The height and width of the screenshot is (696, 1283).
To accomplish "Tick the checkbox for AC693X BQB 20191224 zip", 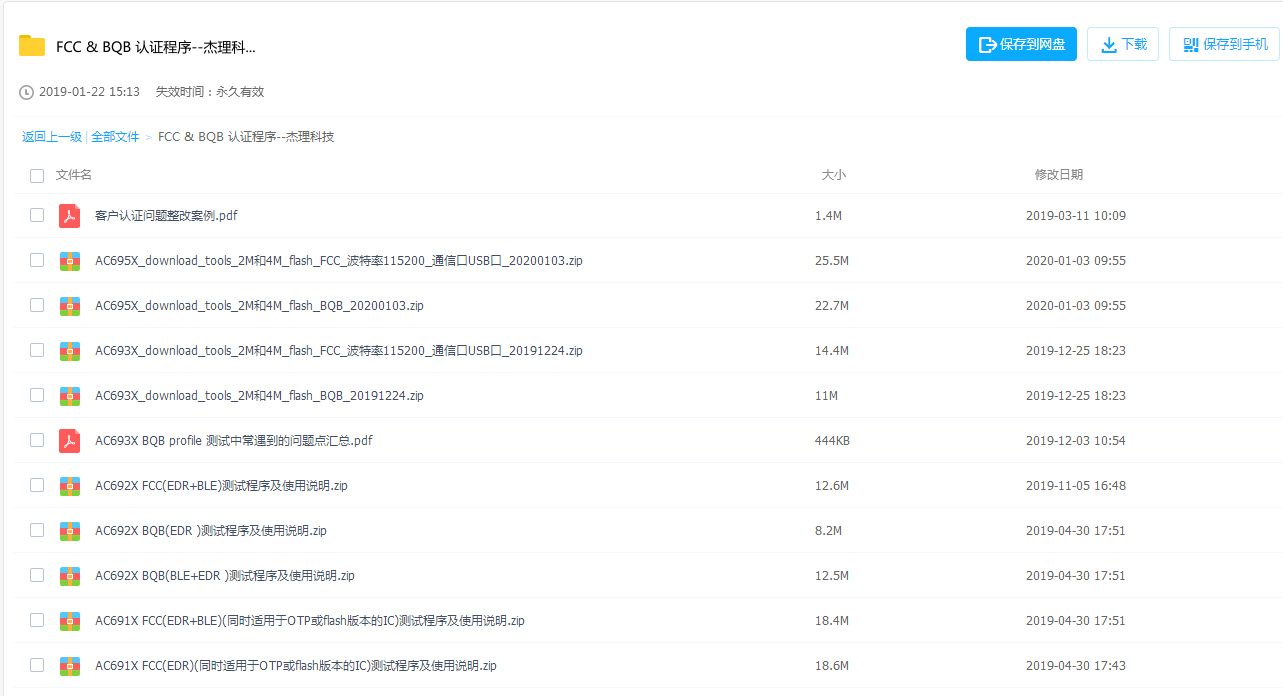I will pos(37,395).
